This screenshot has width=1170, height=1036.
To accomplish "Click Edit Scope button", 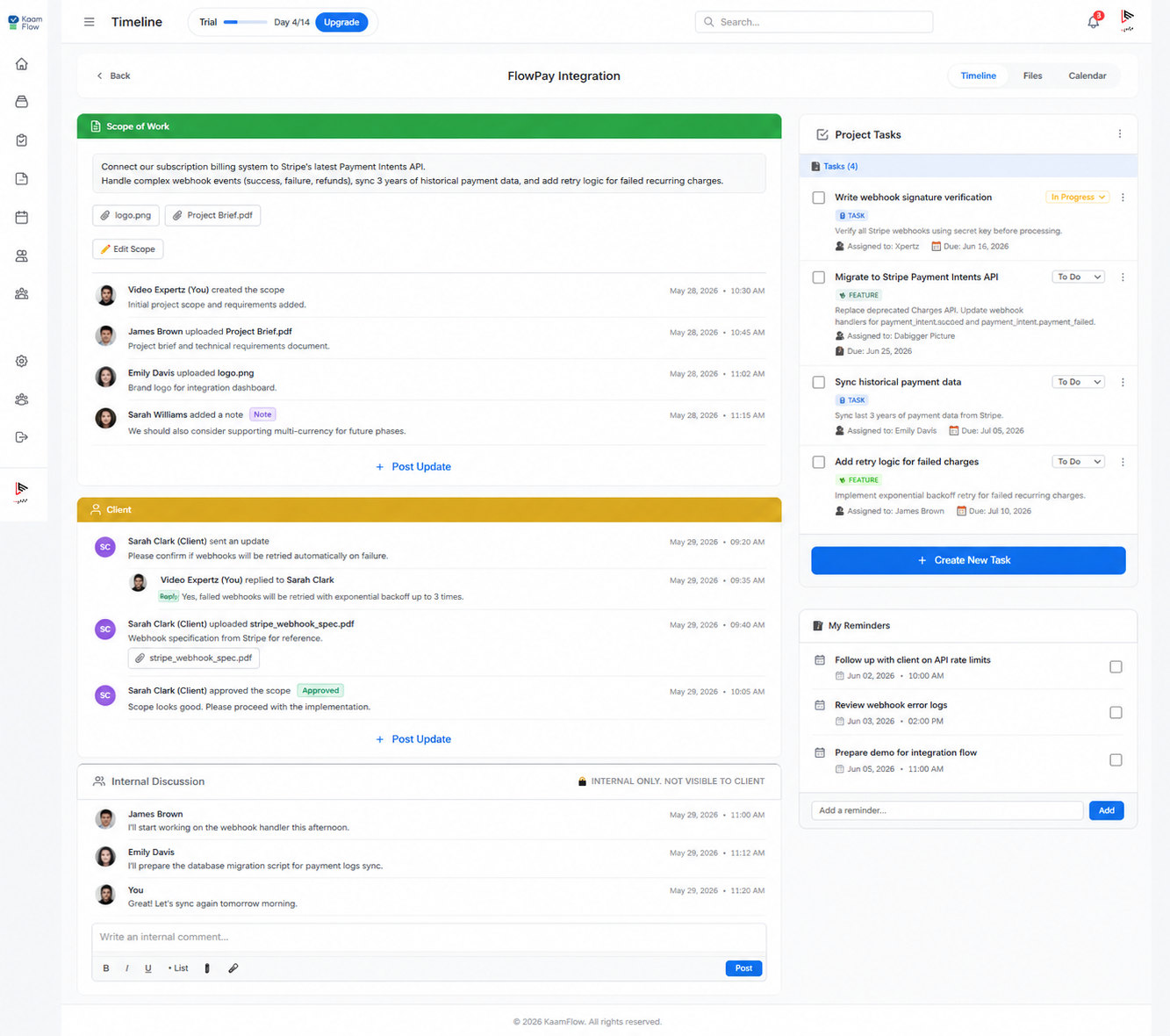I will pos(128,249).
